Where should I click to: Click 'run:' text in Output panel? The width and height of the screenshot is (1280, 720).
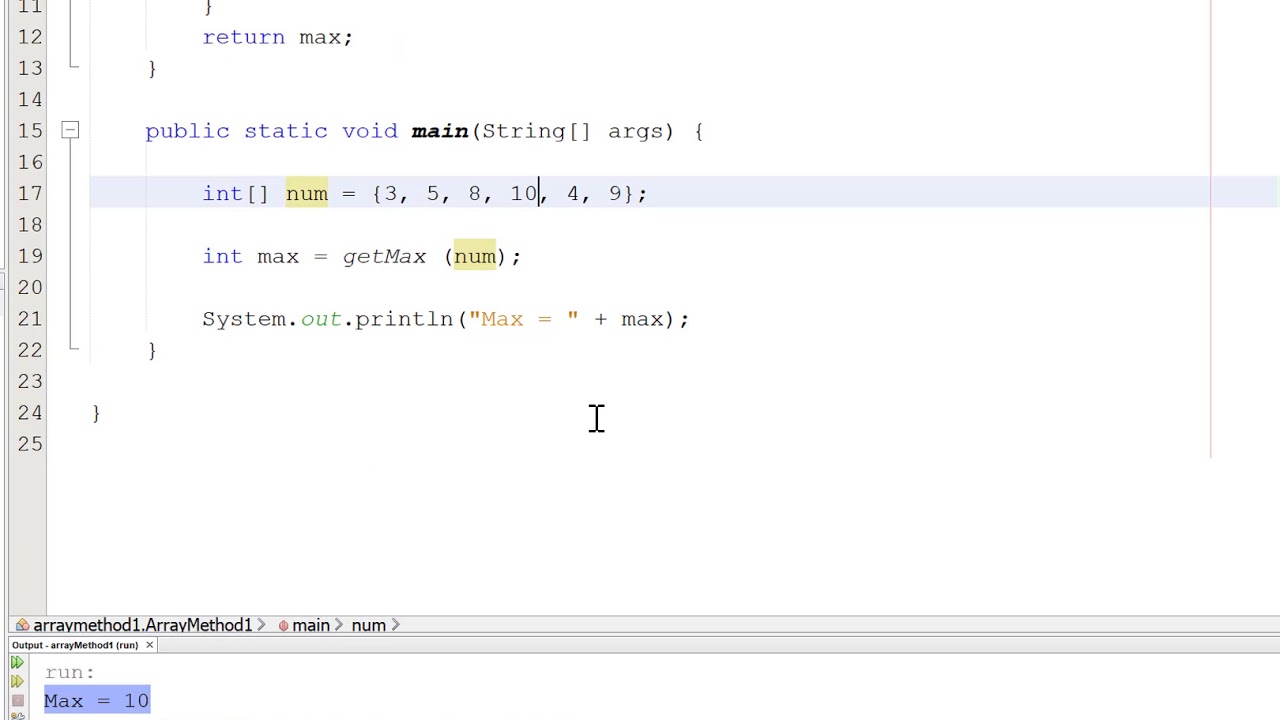(69, 672)
